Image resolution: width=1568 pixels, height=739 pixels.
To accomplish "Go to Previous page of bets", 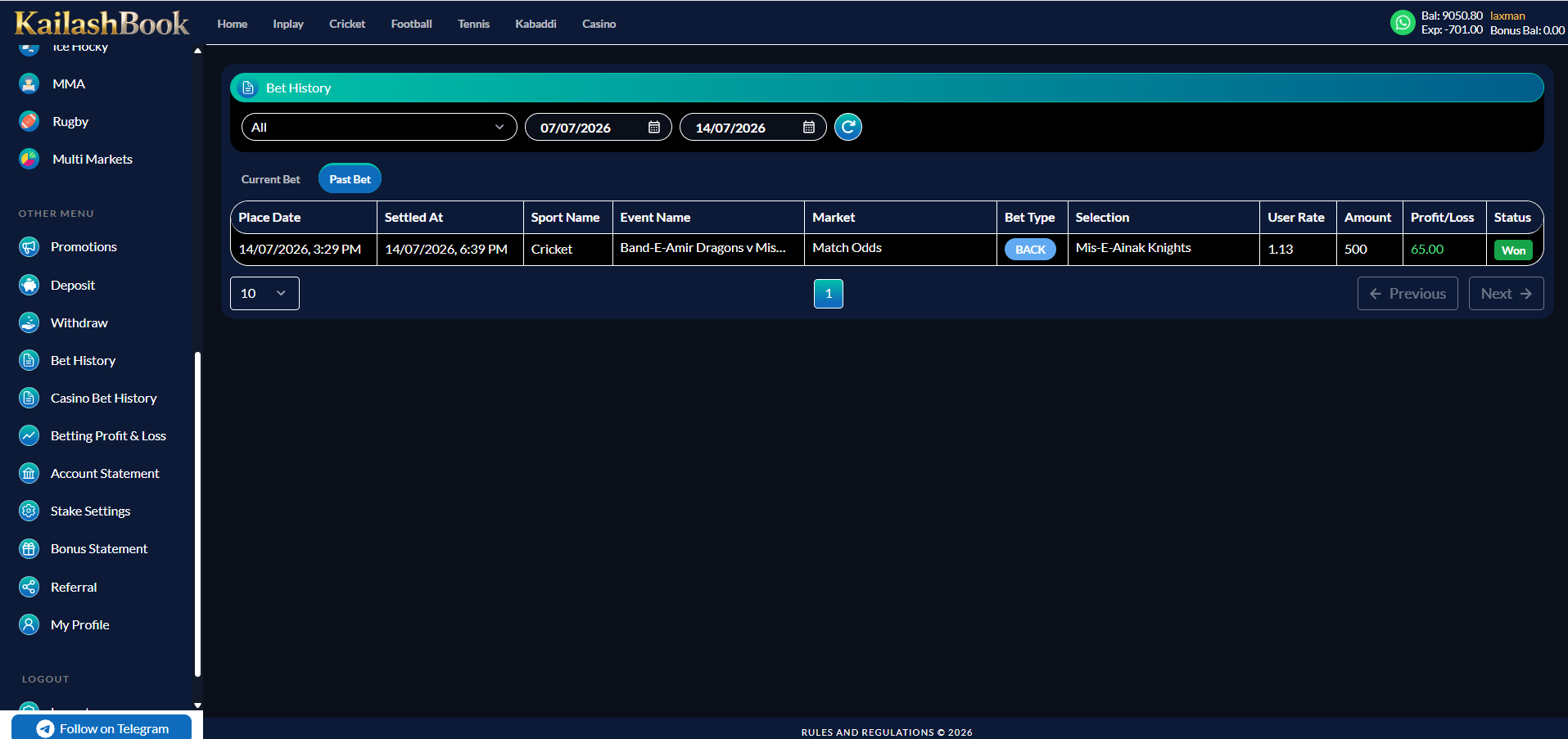I will pyautogui.click(x=1408, y=293).
